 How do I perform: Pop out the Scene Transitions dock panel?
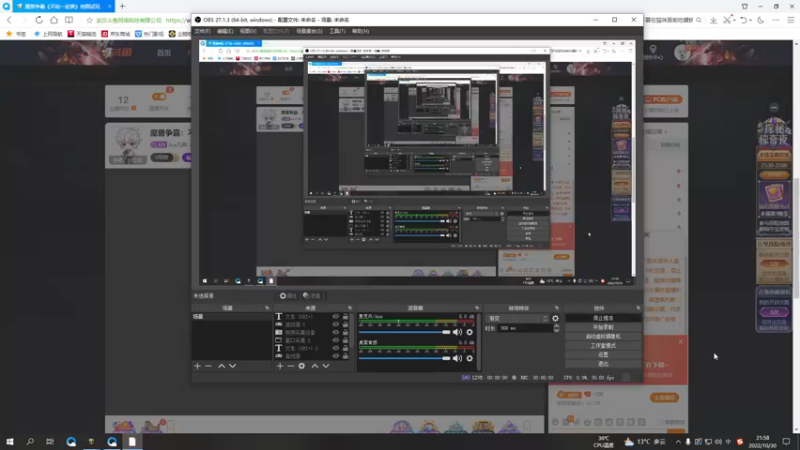[x=556, y=308]
